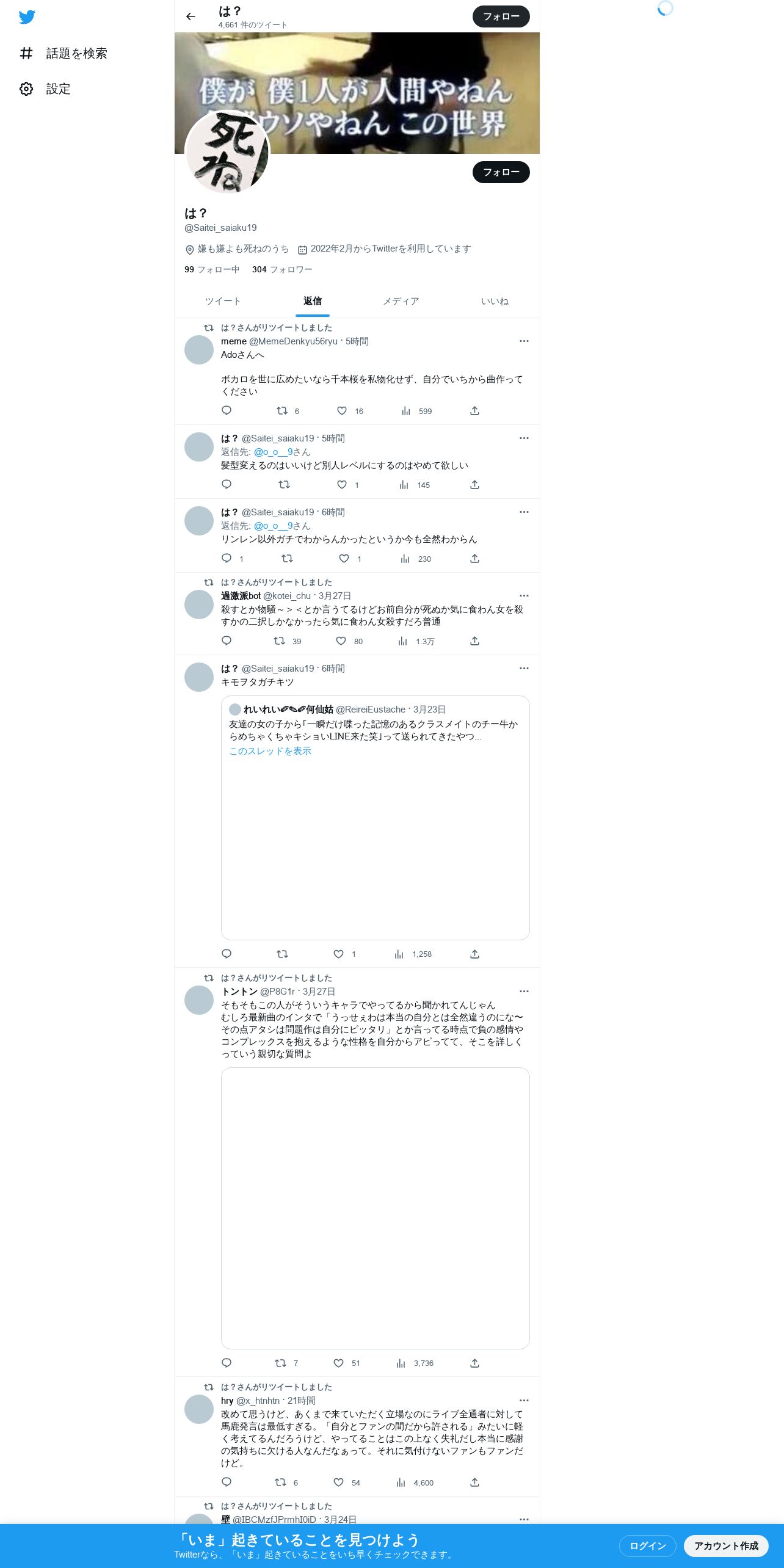
Task: Click アカウント作成 button
Action: pyautogui.click(x=726, y=1545)
